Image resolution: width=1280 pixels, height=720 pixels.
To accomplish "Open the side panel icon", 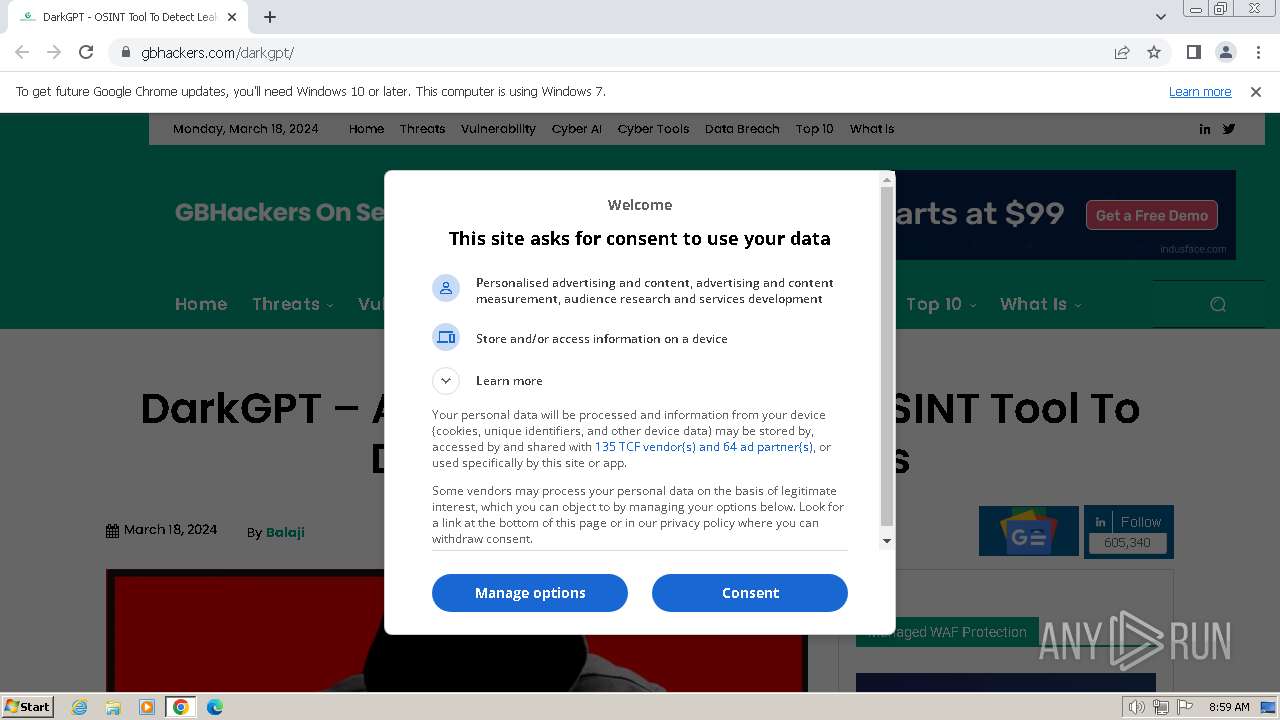I will (x=1193, y=52).
